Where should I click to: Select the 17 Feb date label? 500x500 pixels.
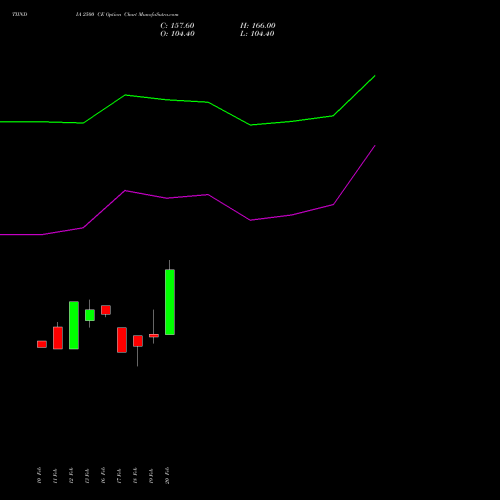click(119, 475)
